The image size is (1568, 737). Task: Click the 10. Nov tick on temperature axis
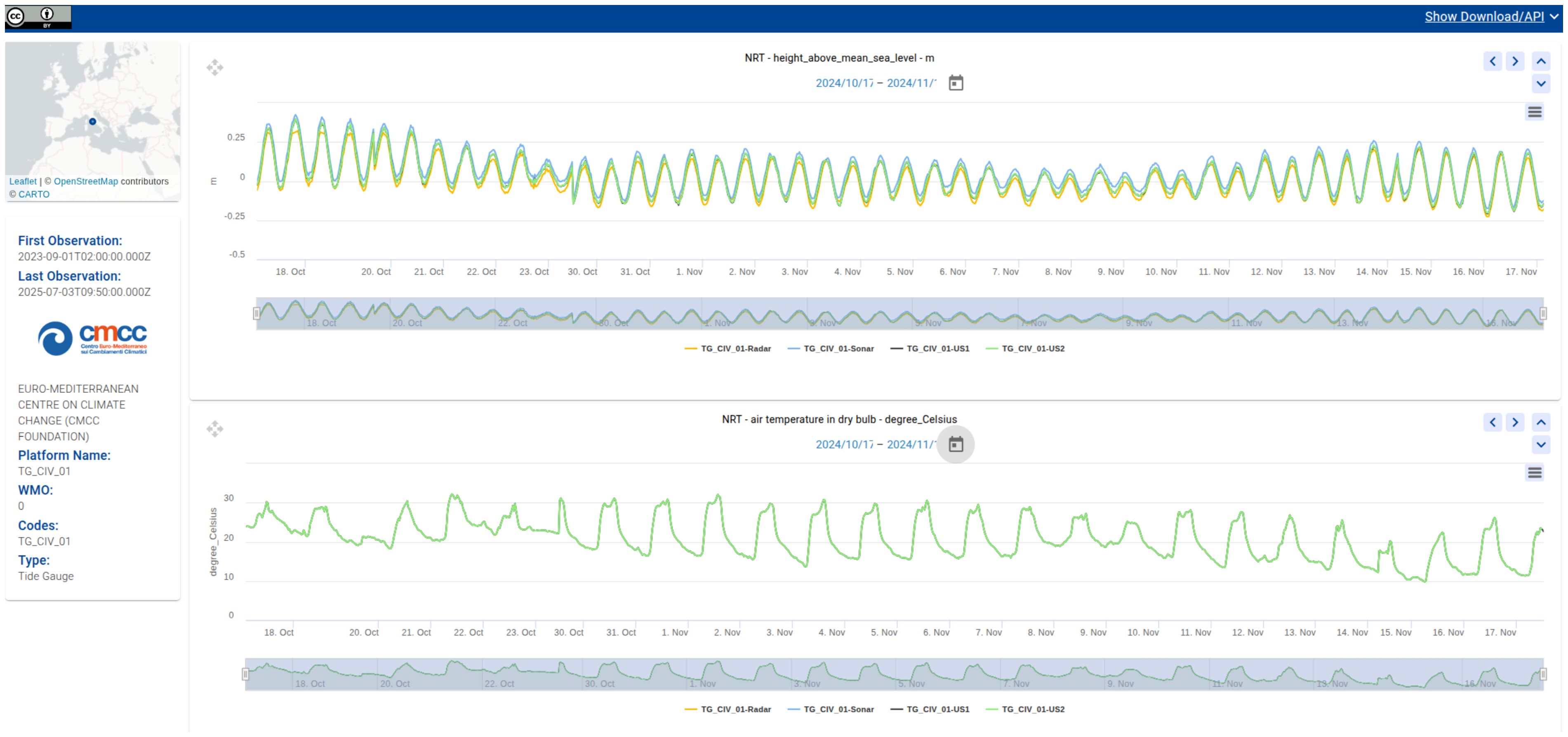[1142, 632]
